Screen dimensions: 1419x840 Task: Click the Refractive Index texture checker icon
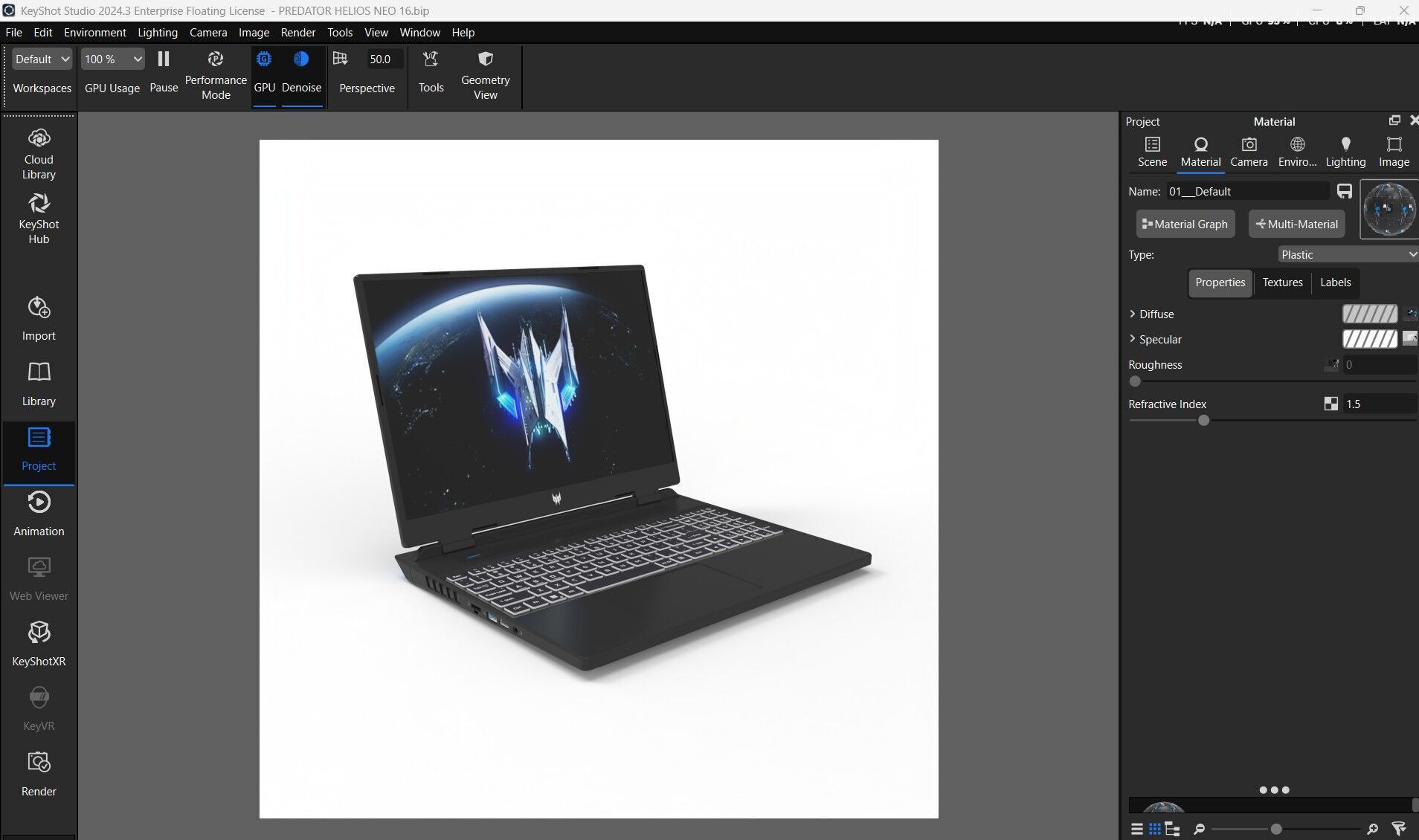[x=1331, y=404]
